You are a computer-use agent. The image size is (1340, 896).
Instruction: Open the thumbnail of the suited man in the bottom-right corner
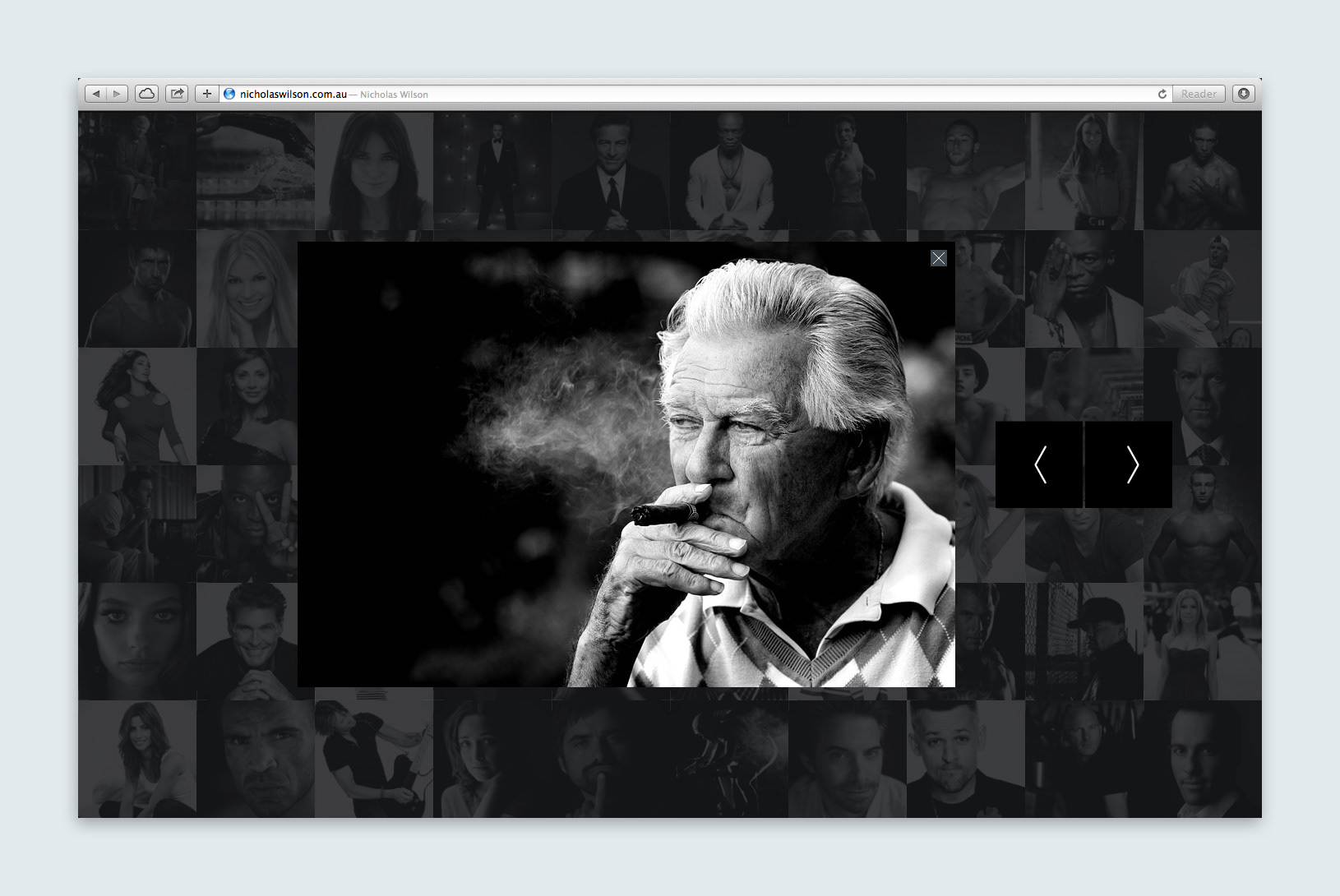[1203, 759]
